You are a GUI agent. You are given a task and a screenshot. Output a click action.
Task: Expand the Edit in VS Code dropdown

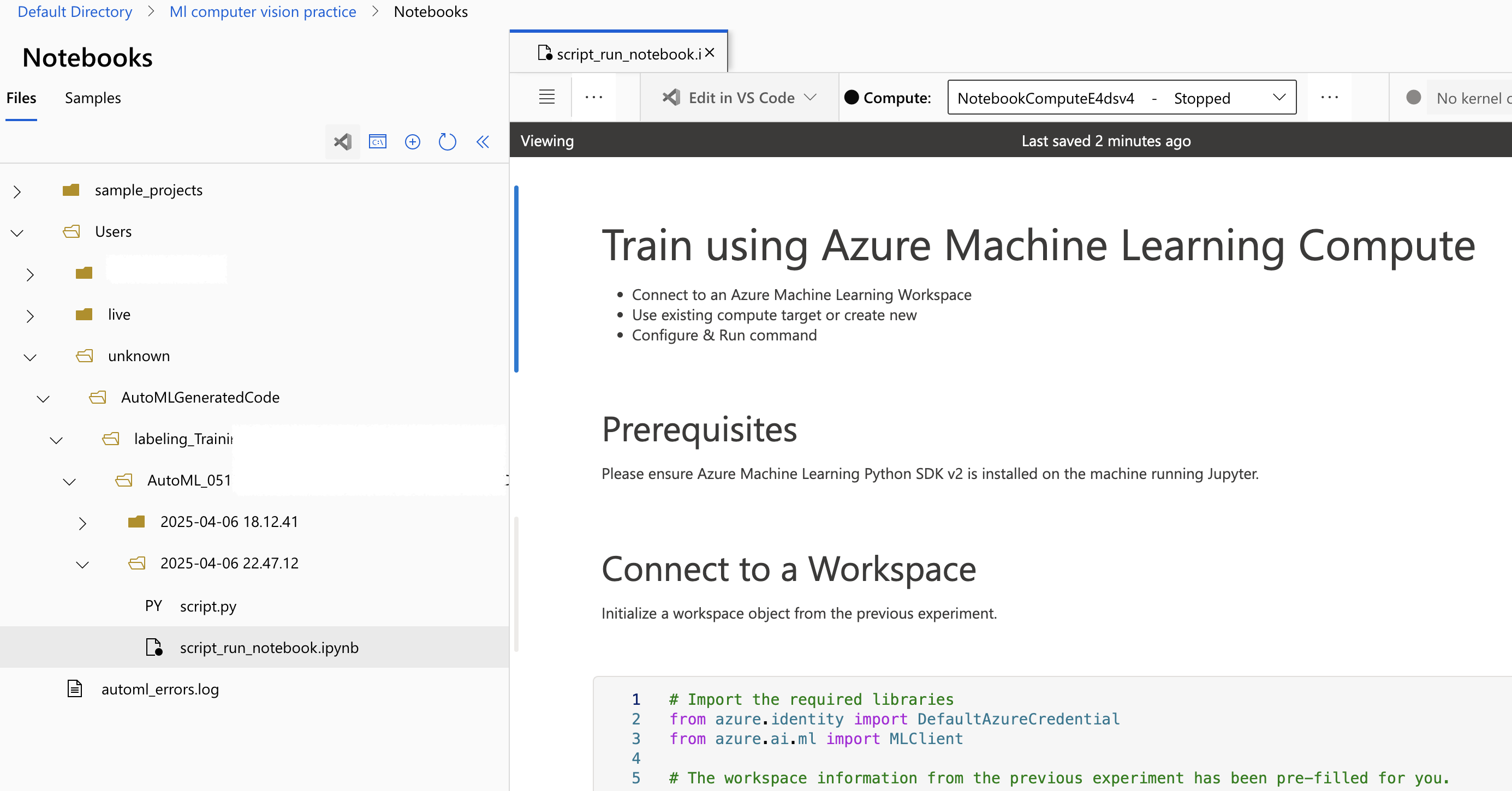coord(810,97)
